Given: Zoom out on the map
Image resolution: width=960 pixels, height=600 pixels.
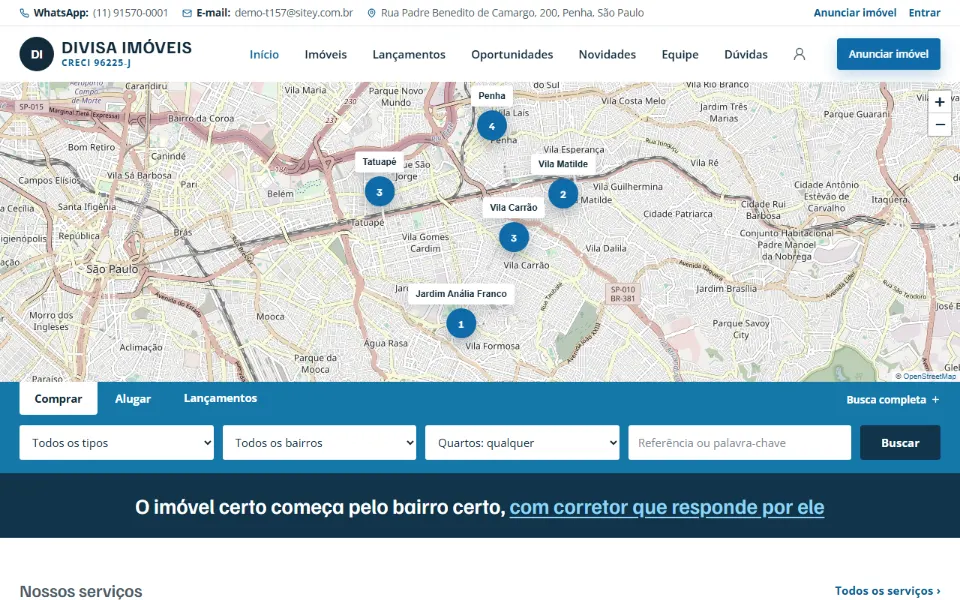Looking at the screenshot, I should coord(939,124).
